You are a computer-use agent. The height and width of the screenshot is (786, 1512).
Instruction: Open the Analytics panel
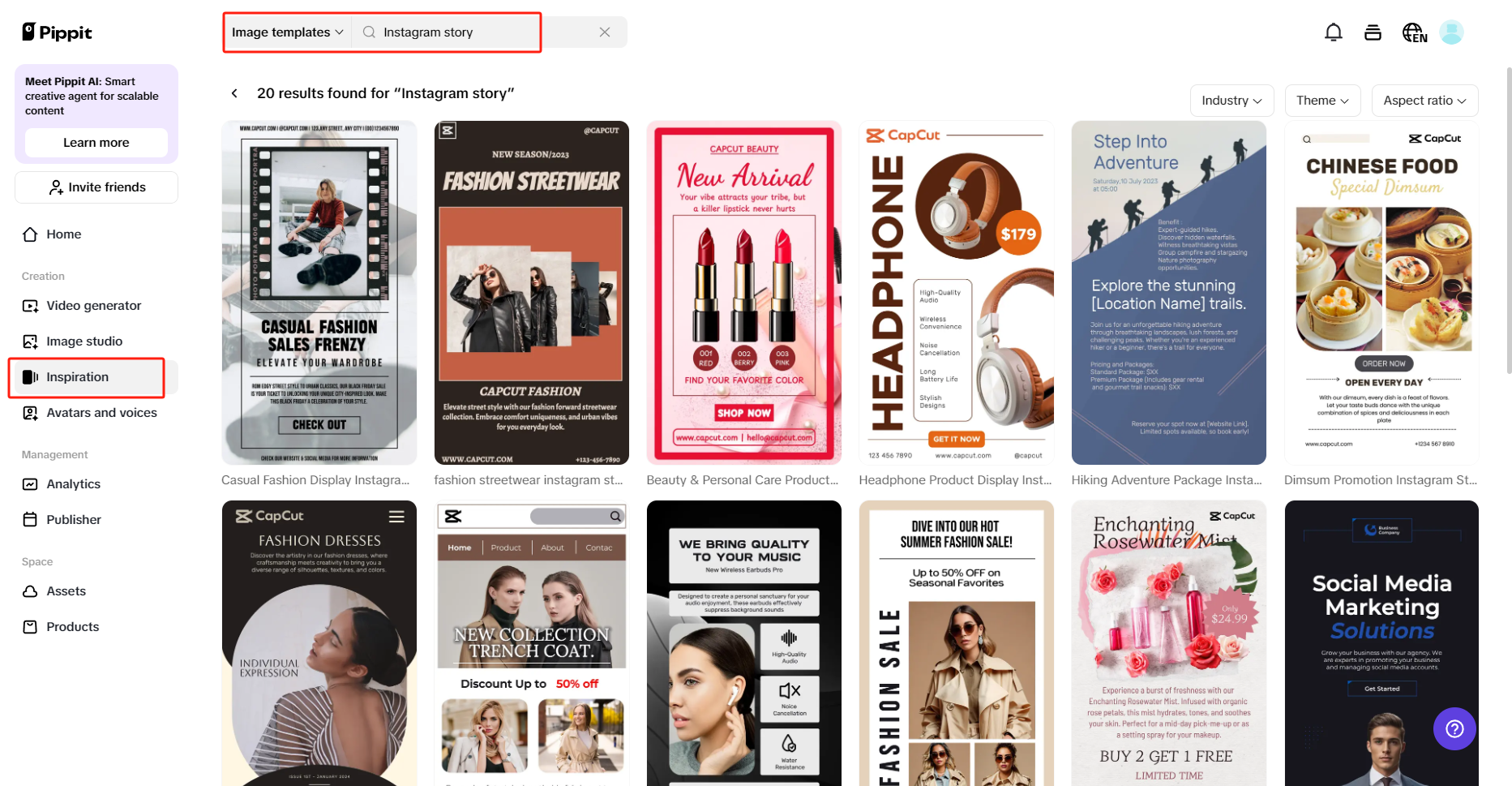pyautogui.click(x=73, y=483)
